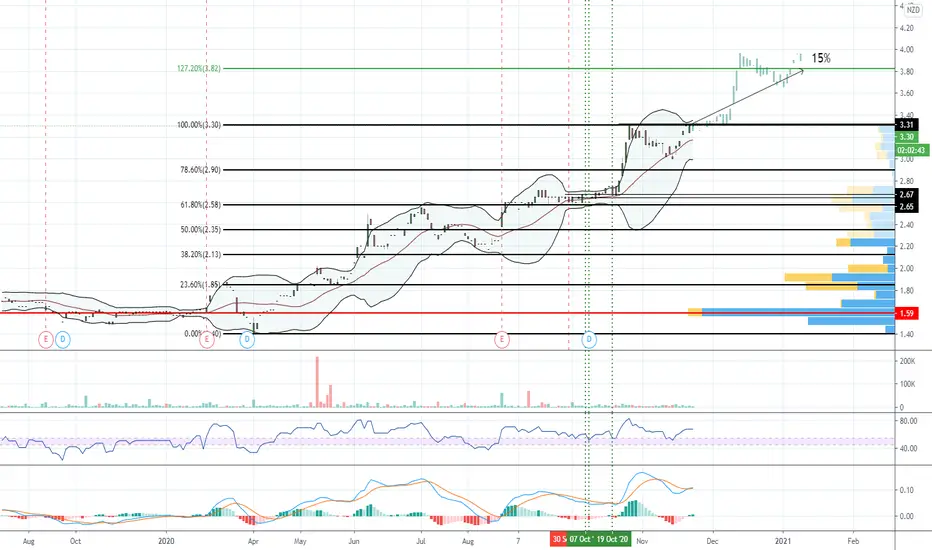Select the 2.65 horizontal line price label
Image resolution: width=932 pixels, height=550 pixels.
click(906, 206)
